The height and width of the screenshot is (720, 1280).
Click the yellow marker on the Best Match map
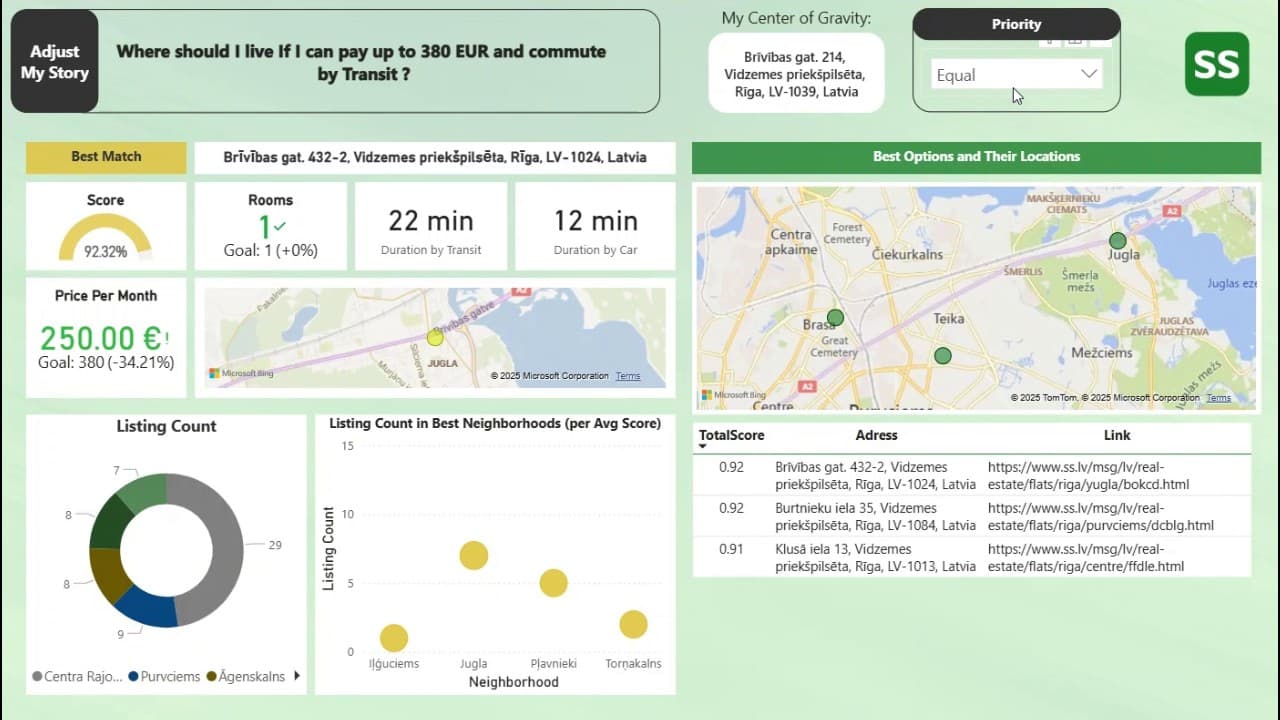click(x=434, y=337)
